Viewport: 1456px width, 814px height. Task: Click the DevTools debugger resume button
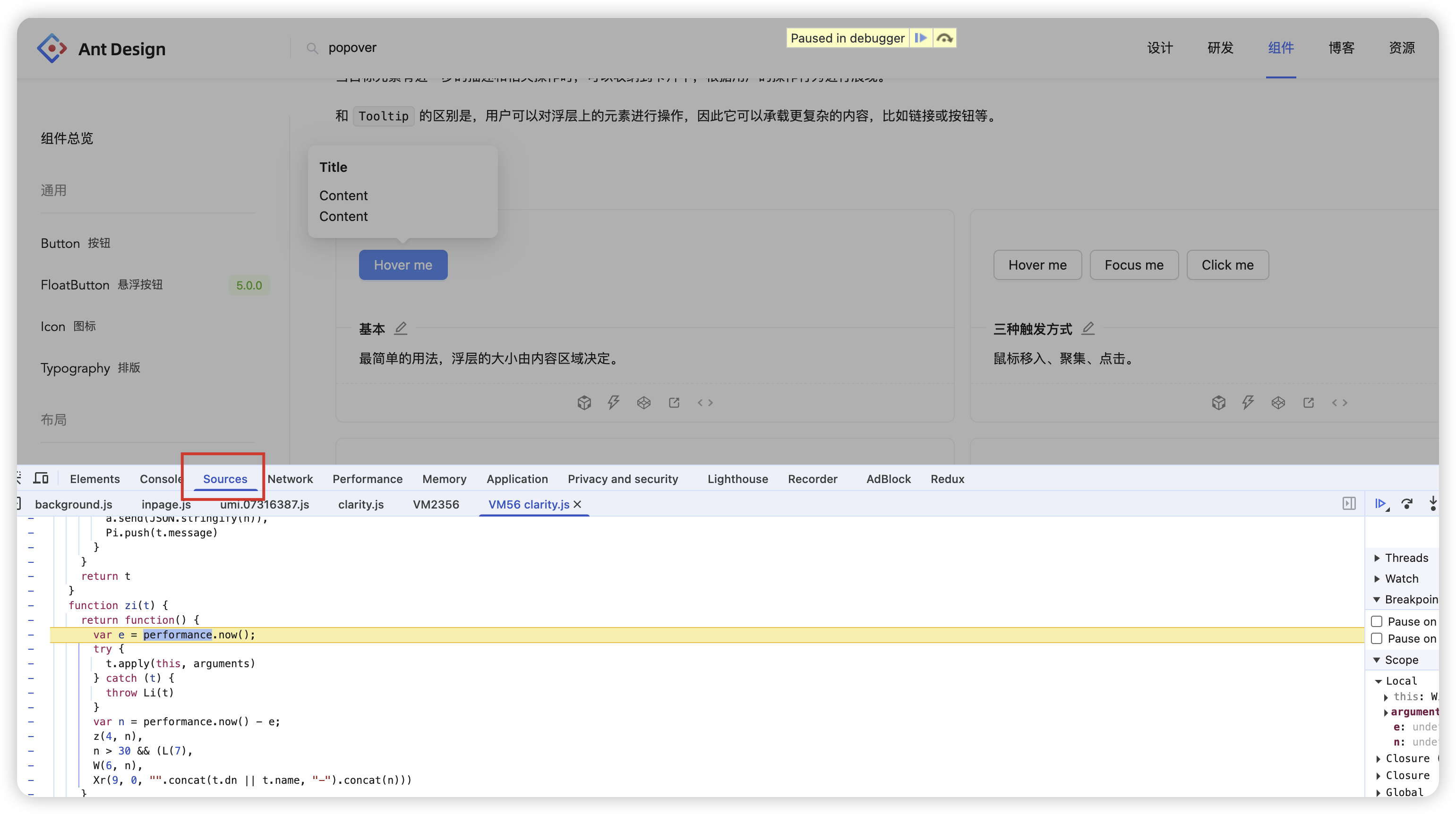pyautogui.click(x=1380, y=504)
